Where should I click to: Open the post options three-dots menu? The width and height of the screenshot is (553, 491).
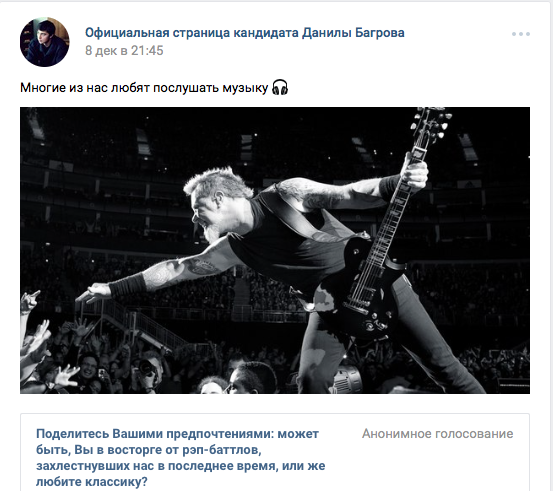(521, 34)
